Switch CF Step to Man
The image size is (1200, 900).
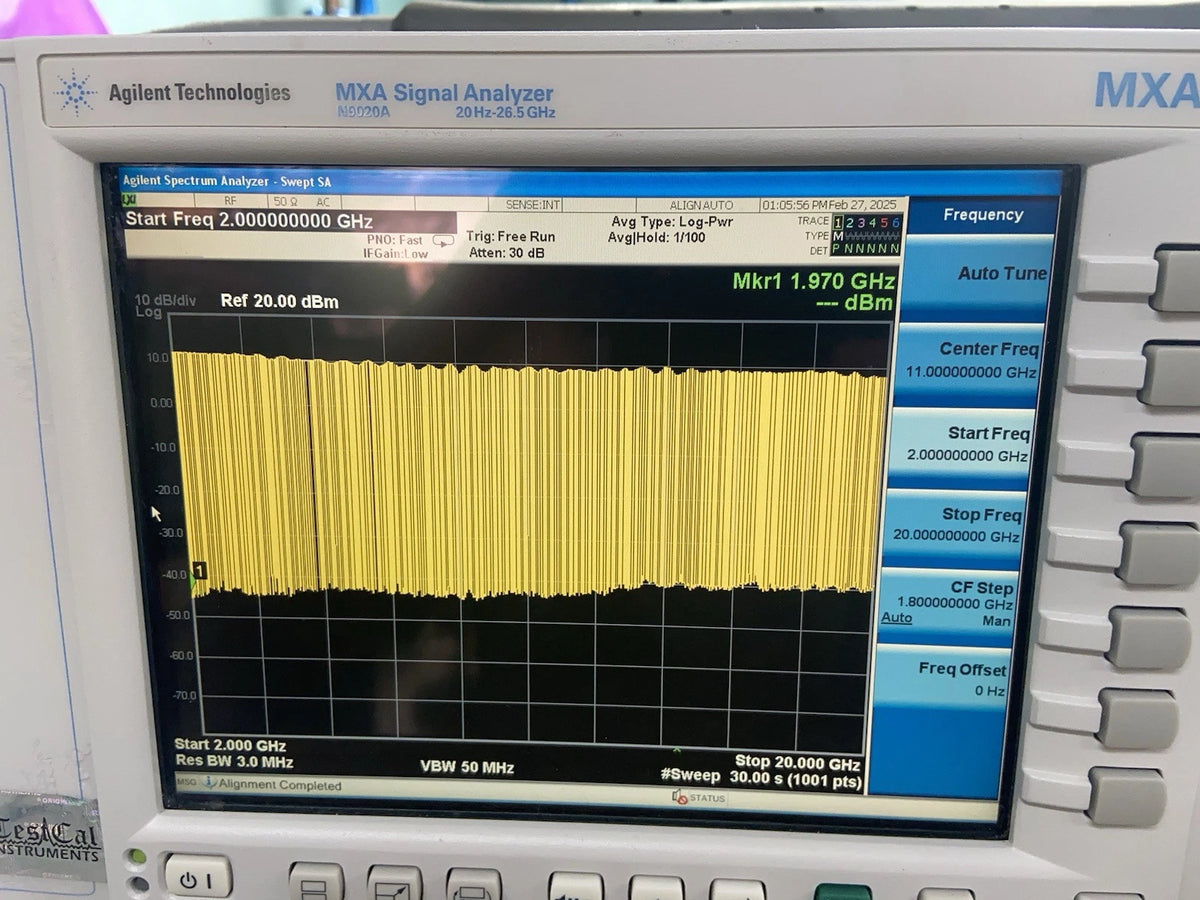click(996, 621)
